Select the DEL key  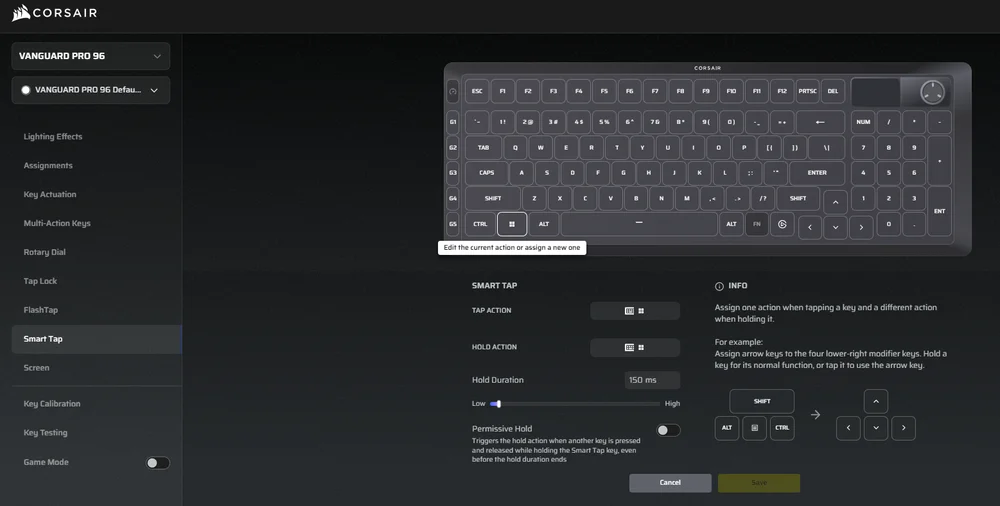833,91
